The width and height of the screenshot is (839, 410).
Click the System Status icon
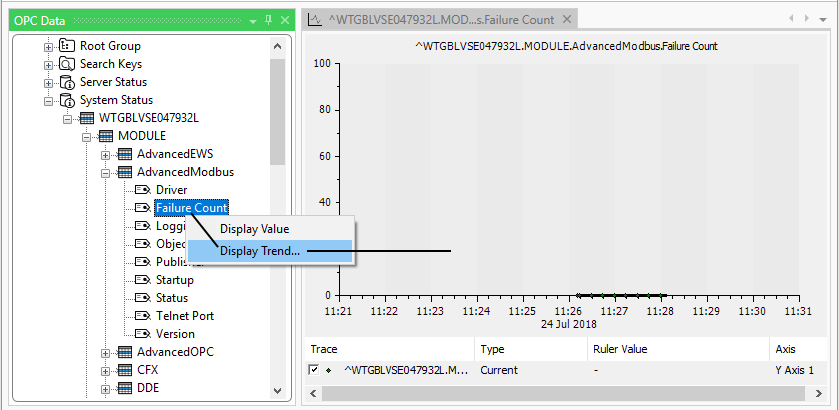(67, 100)
